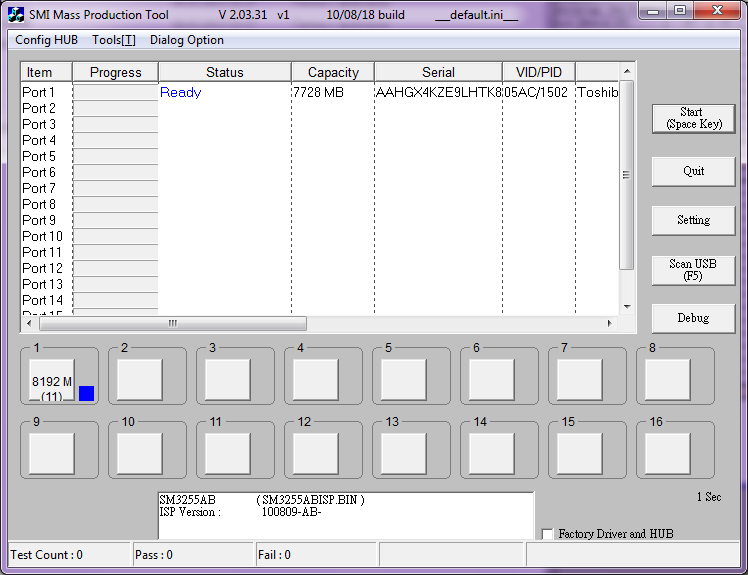Click the SMI app icon in title bar
748x575 pixels.
click(16, 15)
